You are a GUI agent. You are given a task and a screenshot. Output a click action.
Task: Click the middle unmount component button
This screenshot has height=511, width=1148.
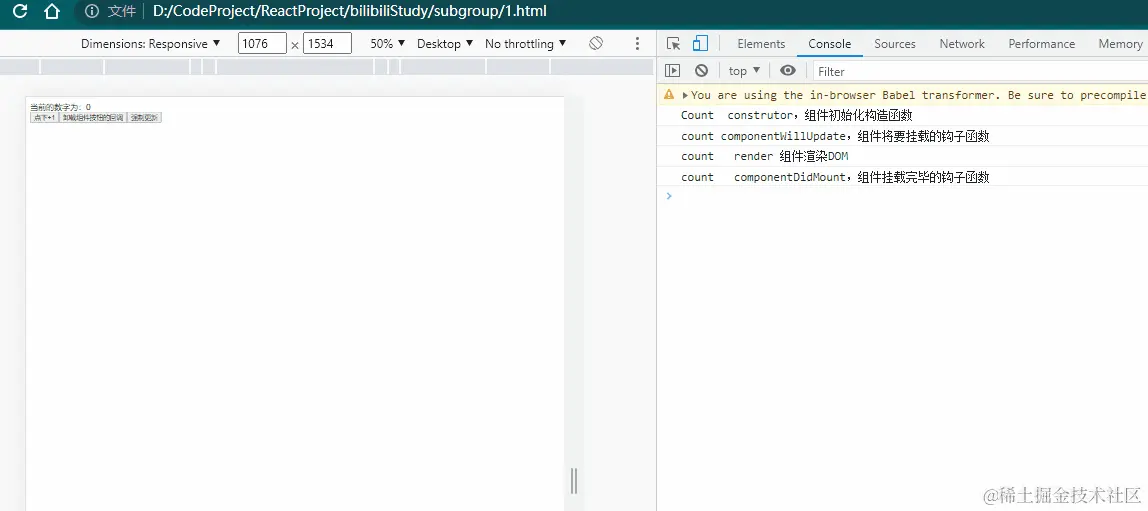93,117
